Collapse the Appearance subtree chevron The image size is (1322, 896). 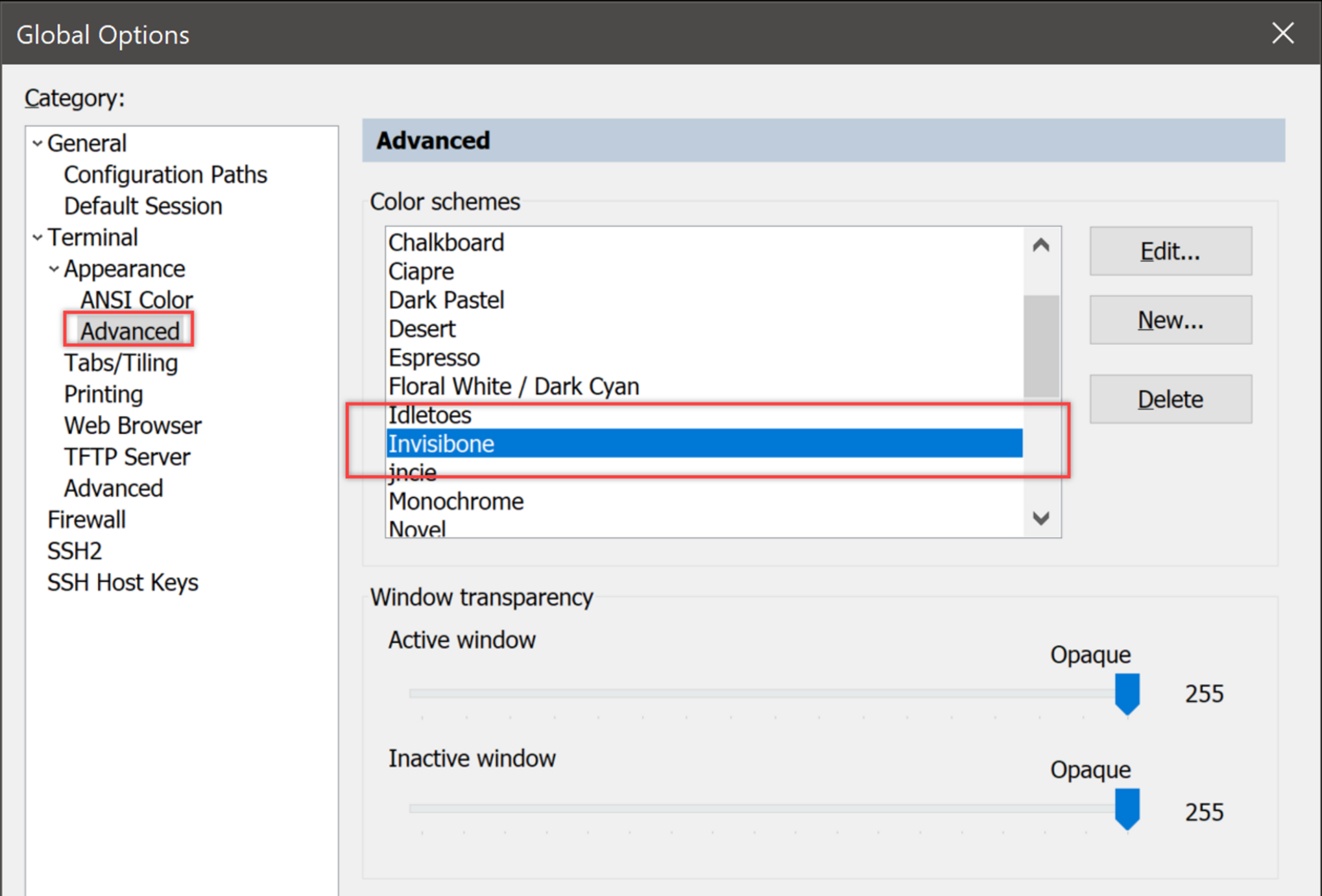pyautogui.click(x=54, y=269)
